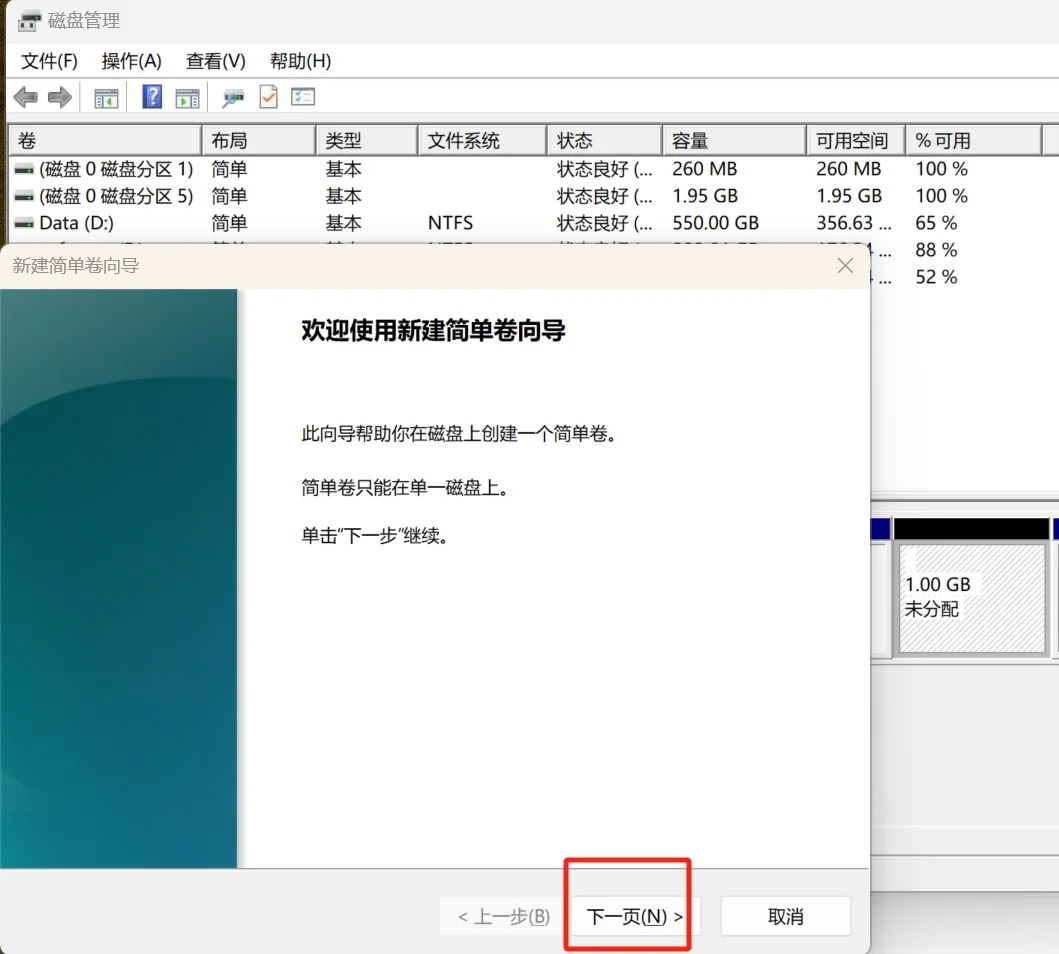Click the Rescan Disks toolbar icon
The width and height of the screenshot is (1059, 954).
[x=233, y=99]
